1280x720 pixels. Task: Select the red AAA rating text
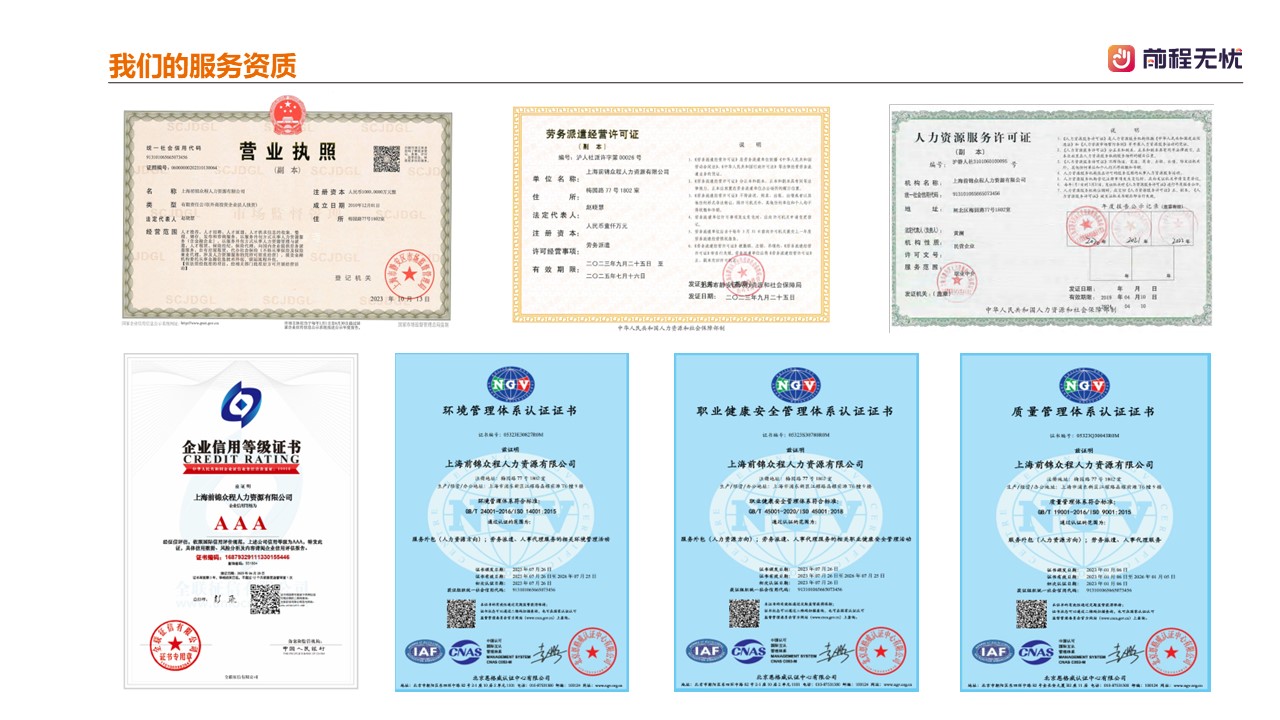(x=240, y=524)
